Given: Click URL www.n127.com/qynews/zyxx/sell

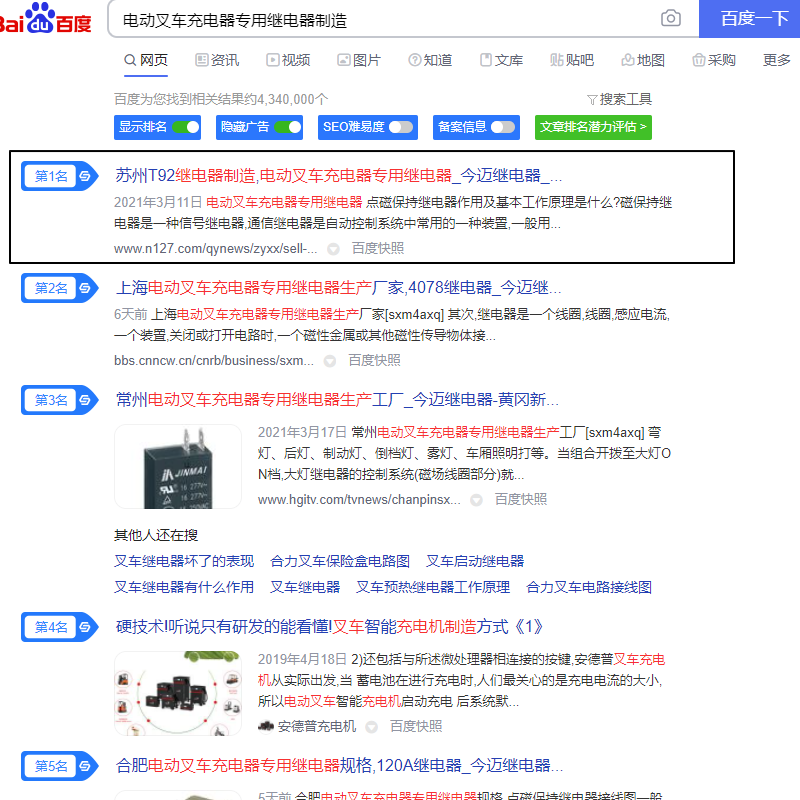Looking at the screenshot, I should (x=215, y=248).
